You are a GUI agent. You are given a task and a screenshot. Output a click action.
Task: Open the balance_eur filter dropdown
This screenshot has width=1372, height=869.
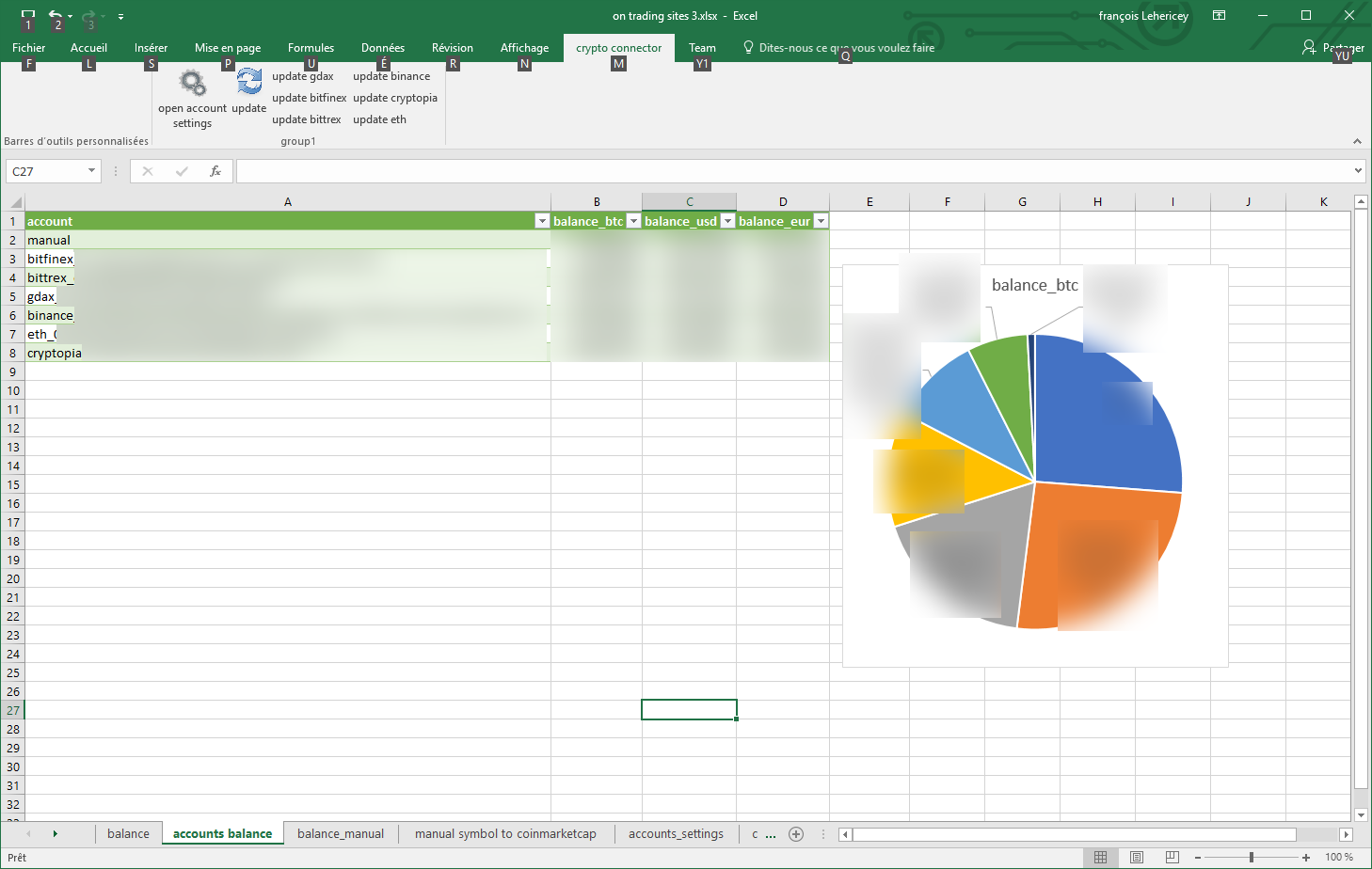click(821, 221)
